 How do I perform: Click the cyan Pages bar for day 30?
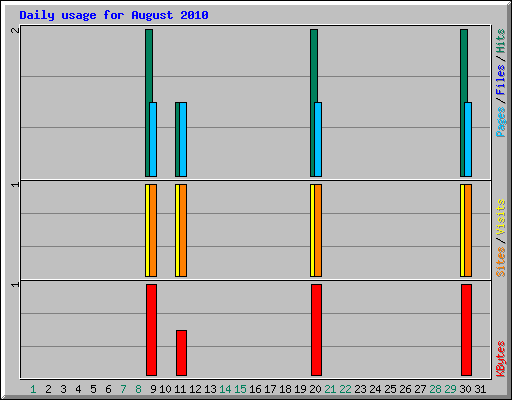(x=468, y=139)
